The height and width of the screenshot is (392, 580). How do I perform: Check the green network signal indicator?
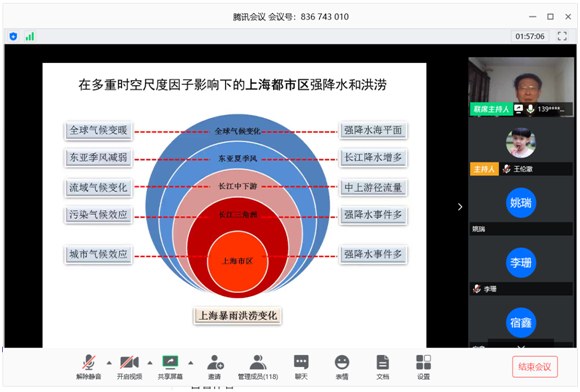[x=30, y=36]
